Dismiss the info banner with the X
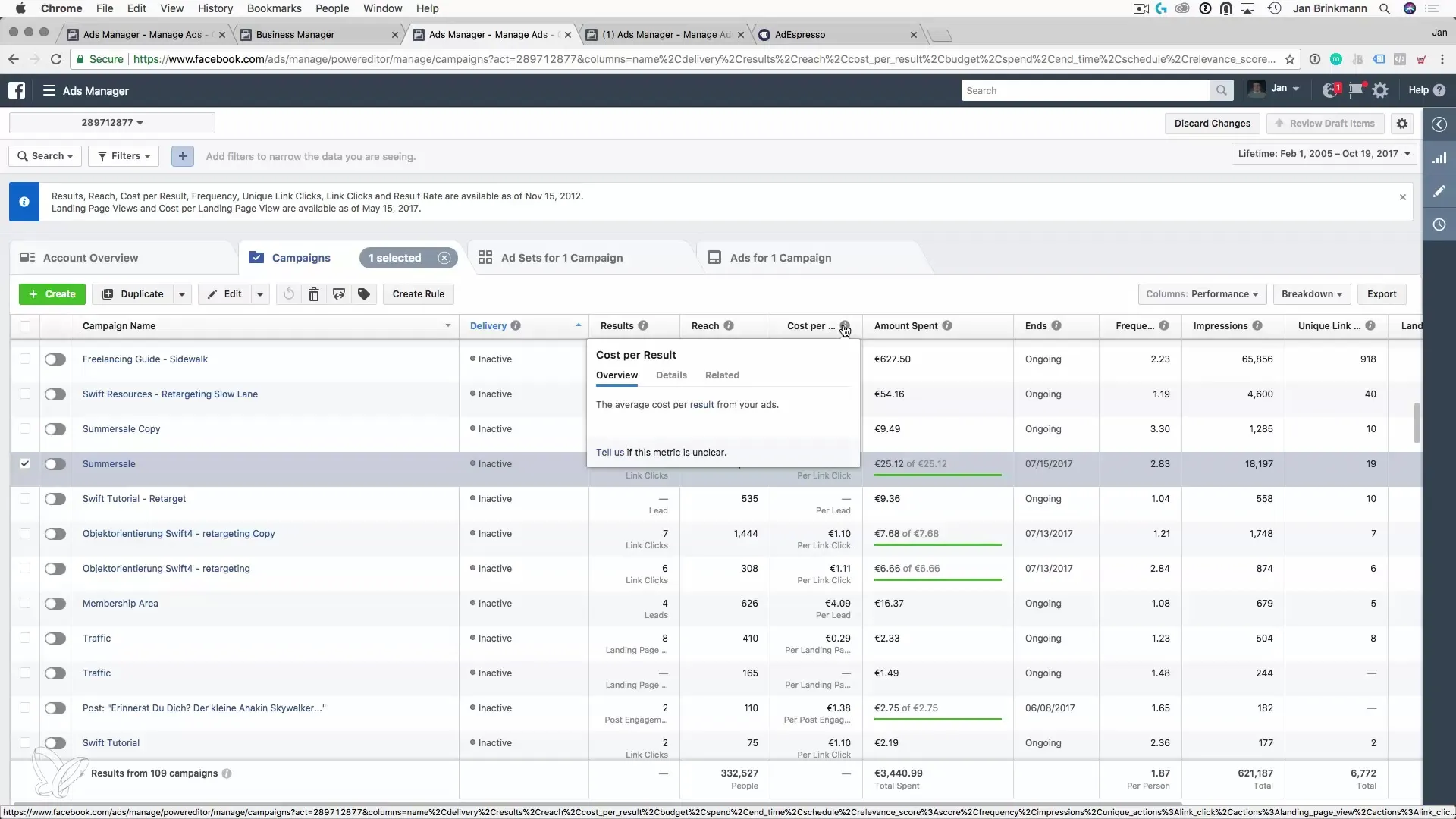The height and width of the screenshot is (819, 1456). click(x=1403, y=197)
